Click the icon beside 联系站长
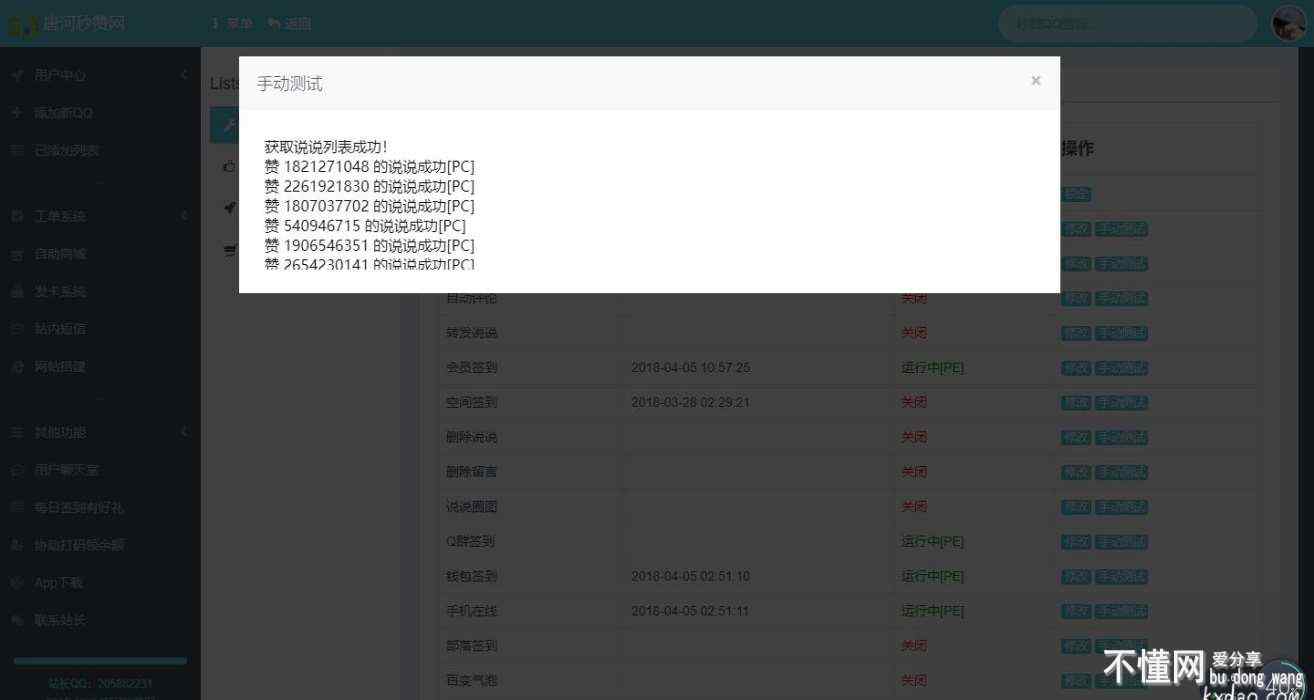1314x700 pixels. 17,621
